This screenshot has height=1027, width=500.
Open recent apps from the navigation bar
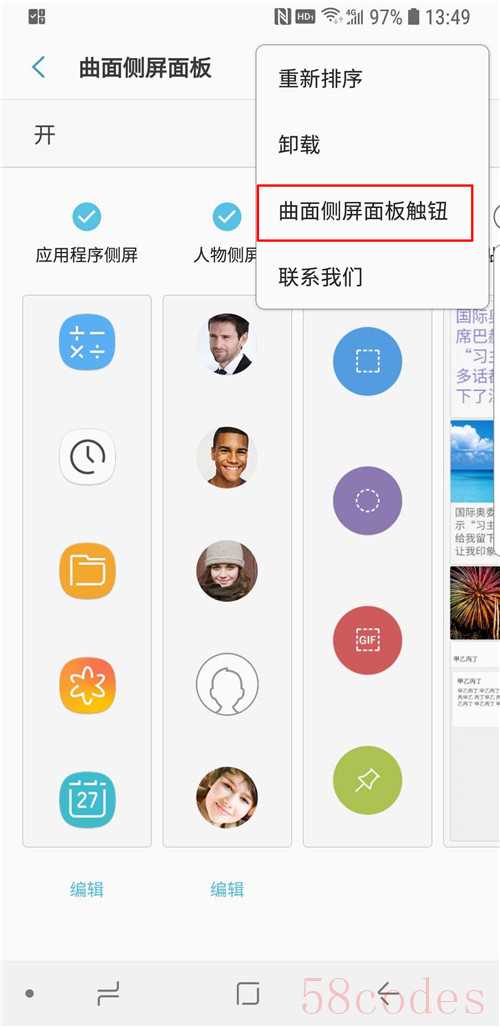coord(107,994)
